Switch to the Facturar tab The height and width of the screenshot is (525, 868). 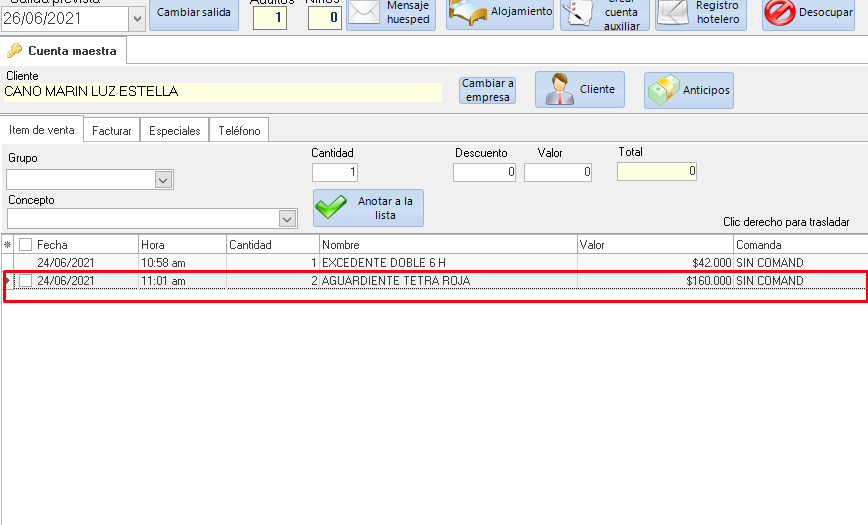(111, 131)
